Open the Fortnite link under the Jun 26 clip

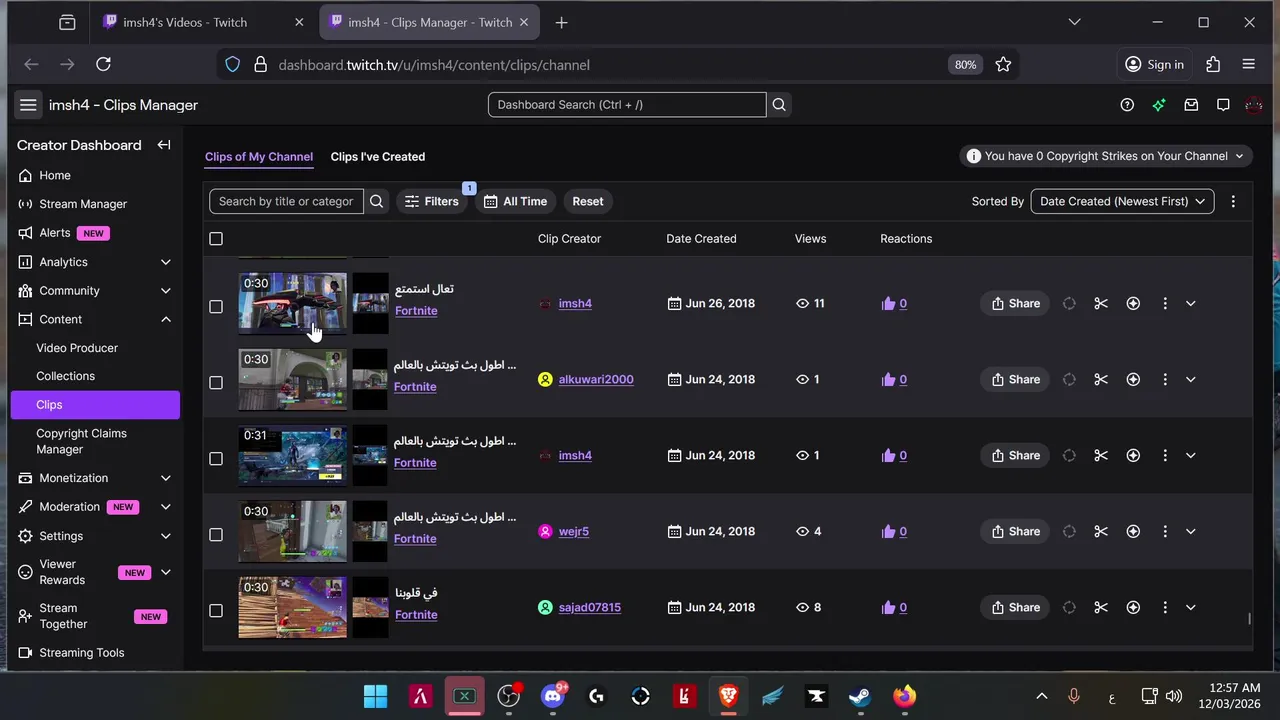coord(416,311)
